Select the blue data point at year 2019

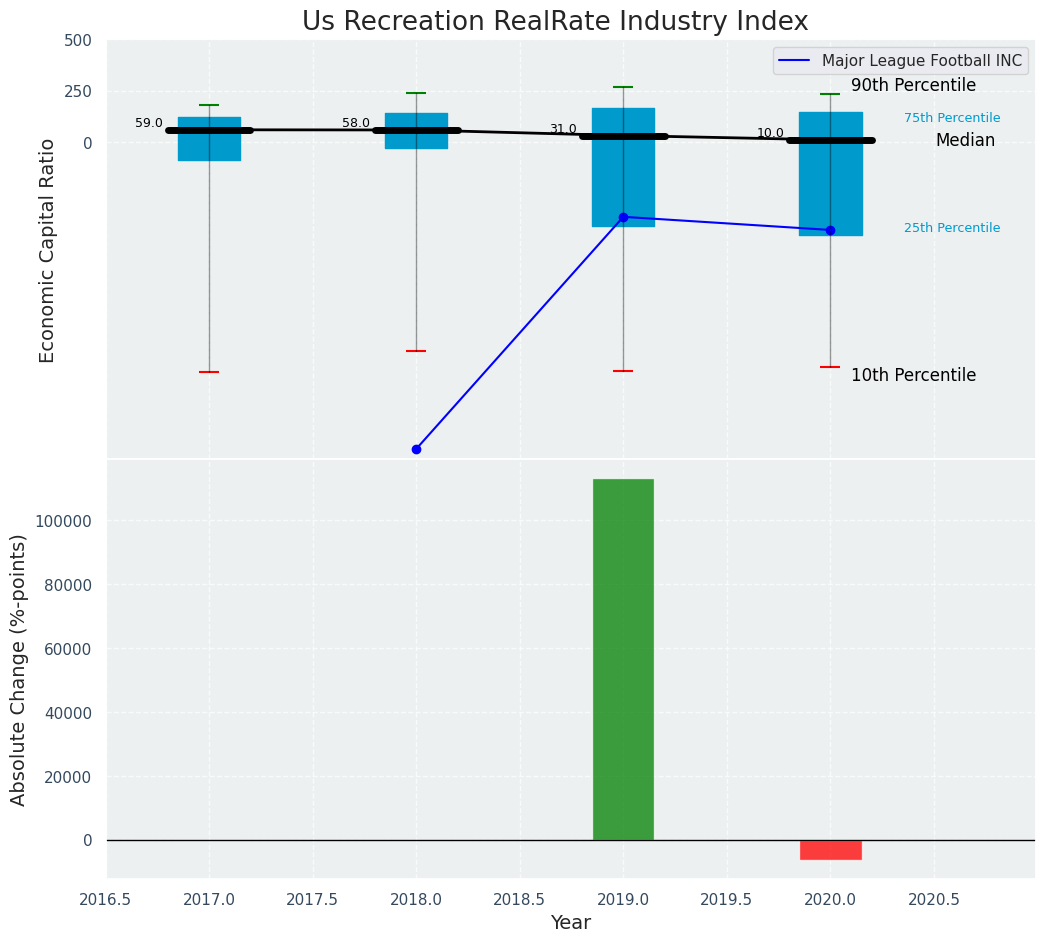(623, 217)
